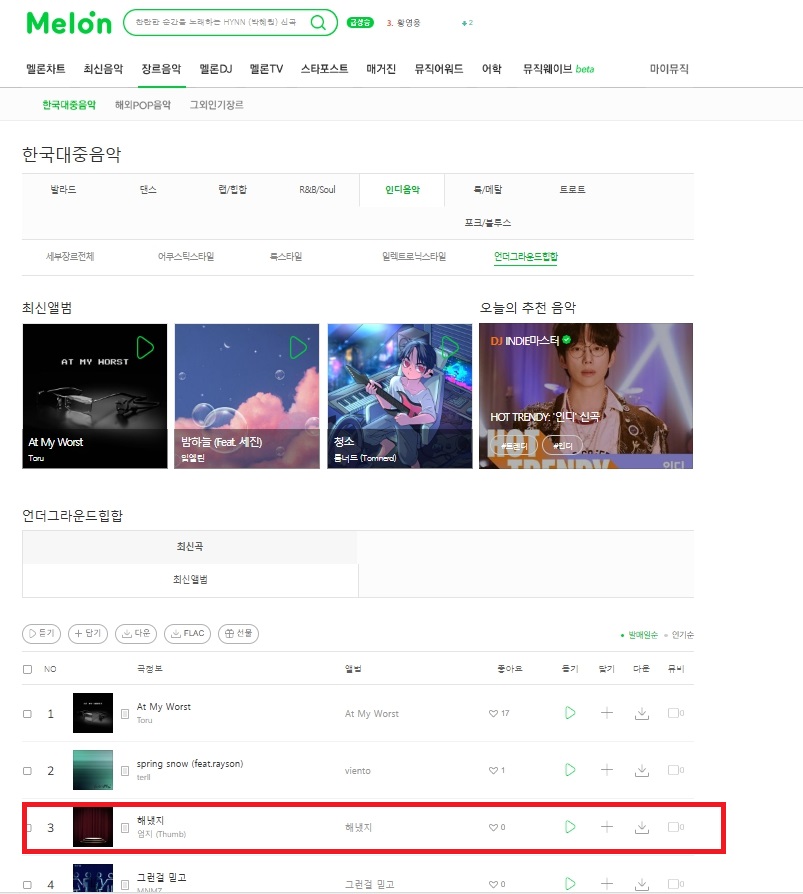The width and height of the screenshot is (803, 894).
Task: Select the R&B/Soul genre tab
Action: [317, 190]
